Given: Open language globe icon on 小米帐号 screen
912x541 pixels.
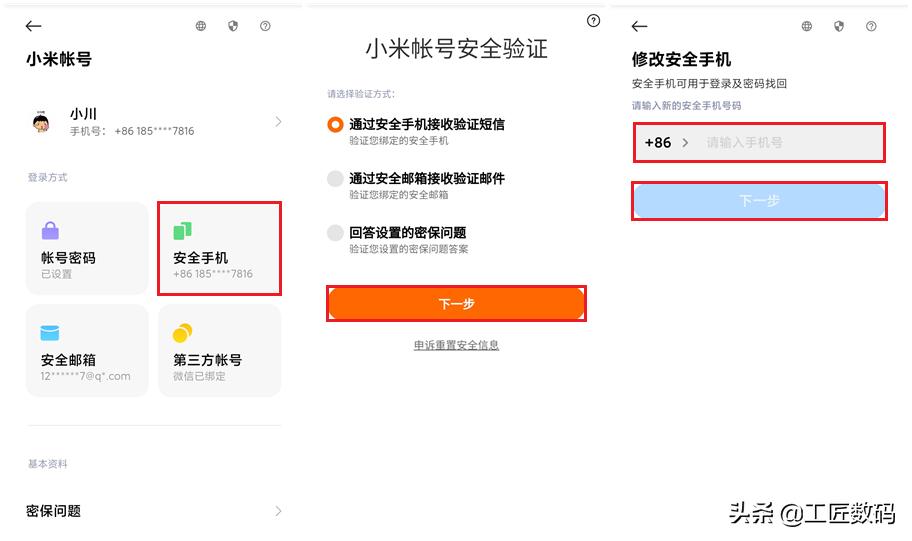Looking at the screenshot, I should pyautogui.click(x=201, y=26).
